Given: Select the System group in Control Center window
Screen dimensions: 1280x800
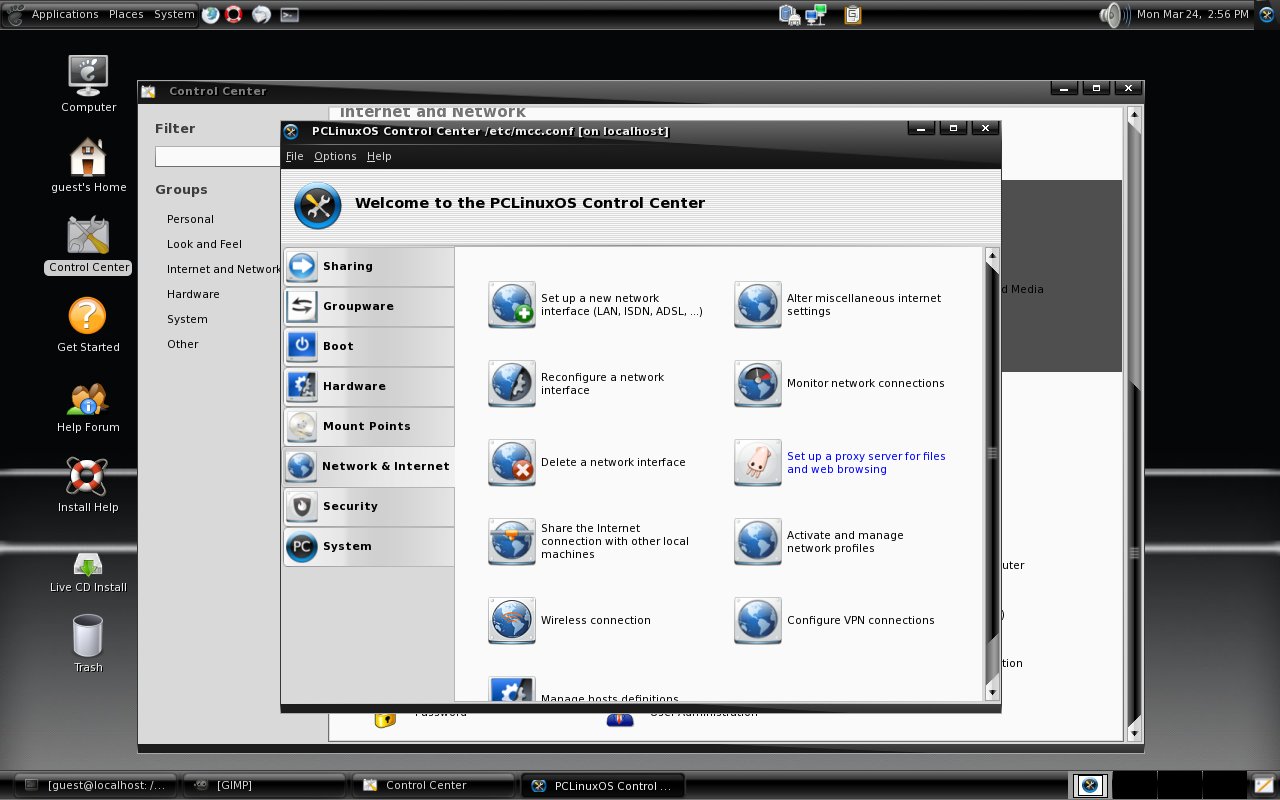Looking at the screenshot, I should click(187, 319).
